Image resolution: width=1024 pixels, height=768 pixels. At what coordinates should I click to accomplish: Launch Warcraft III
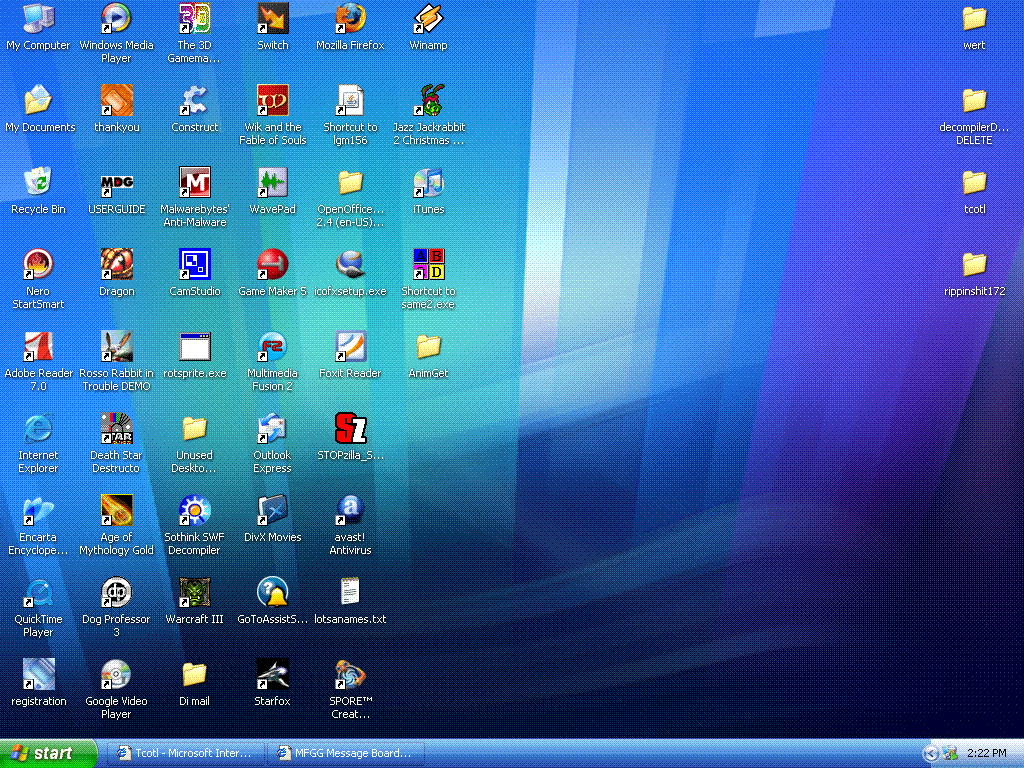(x=194, y=593)
